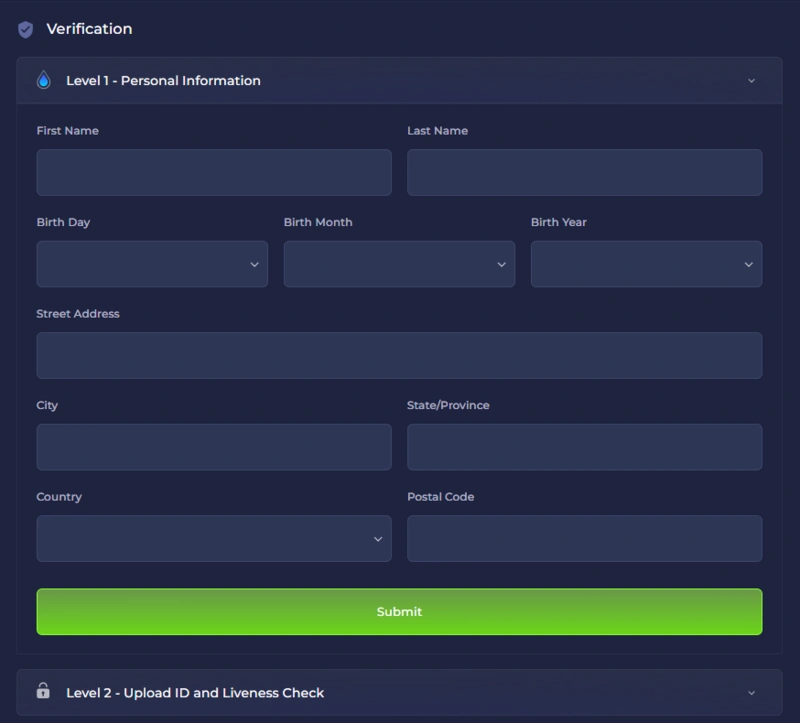Click the chevron on Level 1 section header
Image resolution: width=800 pixels, height=723 pixels.
click(x=752, y=80)
